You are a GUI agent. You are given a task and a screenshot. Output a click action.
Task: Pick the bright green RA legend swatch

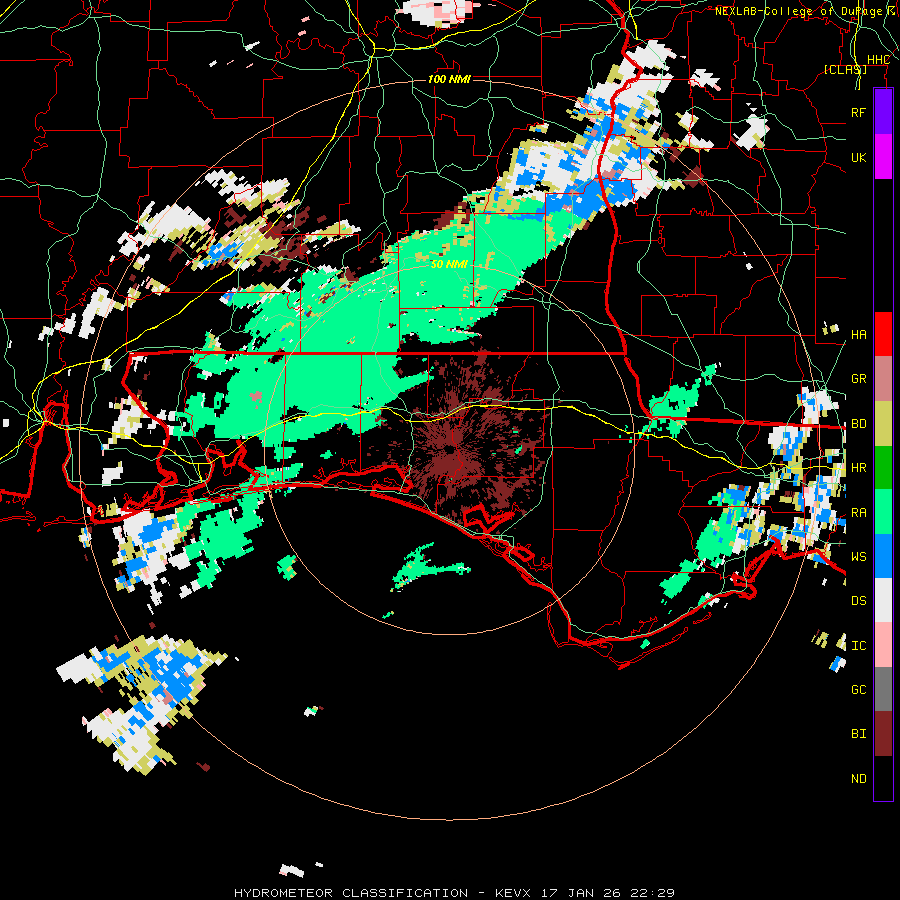pyautogui.click(x=883, y=512)
